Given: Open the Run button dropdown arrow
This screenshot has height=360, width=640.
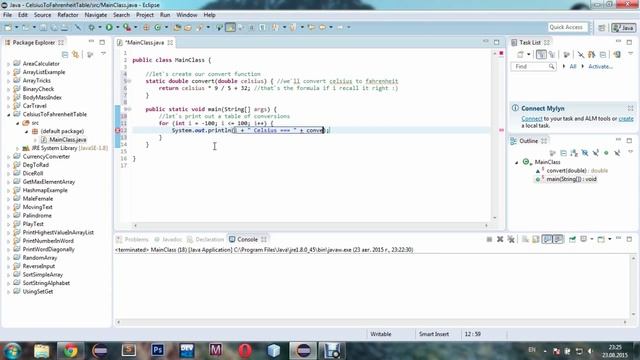Looking at the screenshot, I should pos(118,27).
